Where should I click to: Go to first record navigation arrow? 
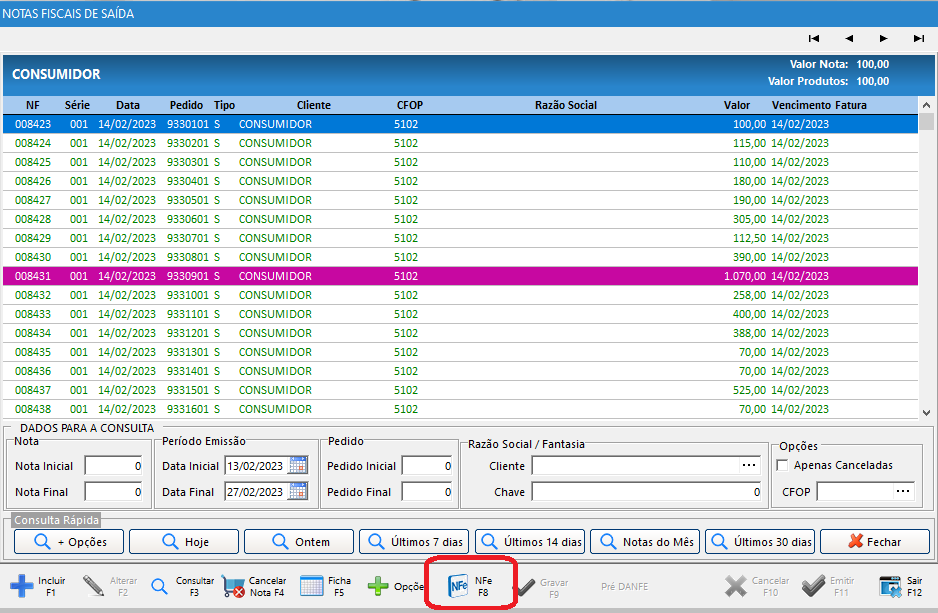[x=814, y=38]
